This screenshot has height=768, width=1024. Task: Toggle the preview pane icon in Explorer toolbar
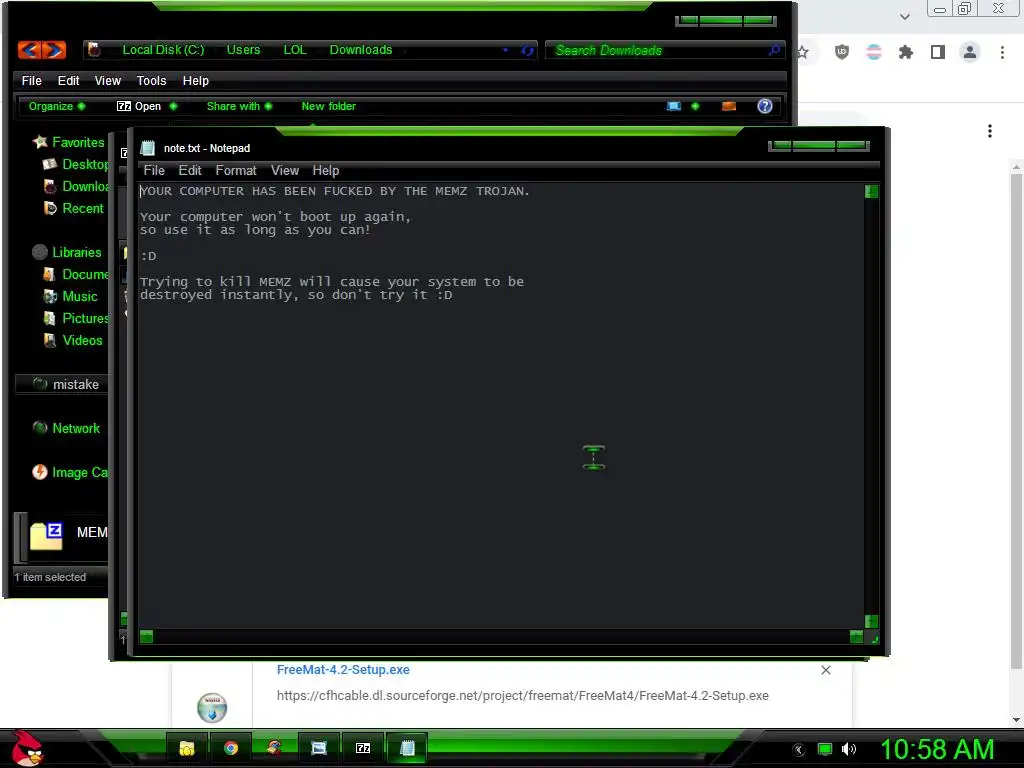tap(729, 106)
